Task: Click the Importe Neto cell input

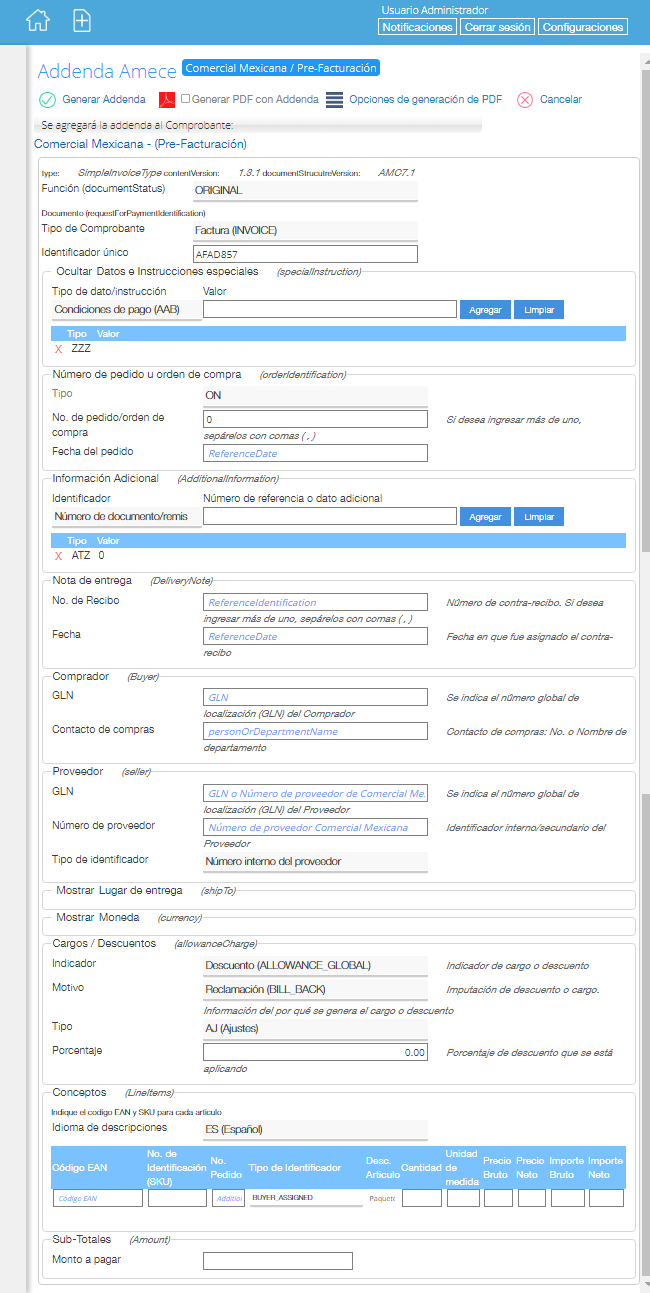Action: 606,1198
